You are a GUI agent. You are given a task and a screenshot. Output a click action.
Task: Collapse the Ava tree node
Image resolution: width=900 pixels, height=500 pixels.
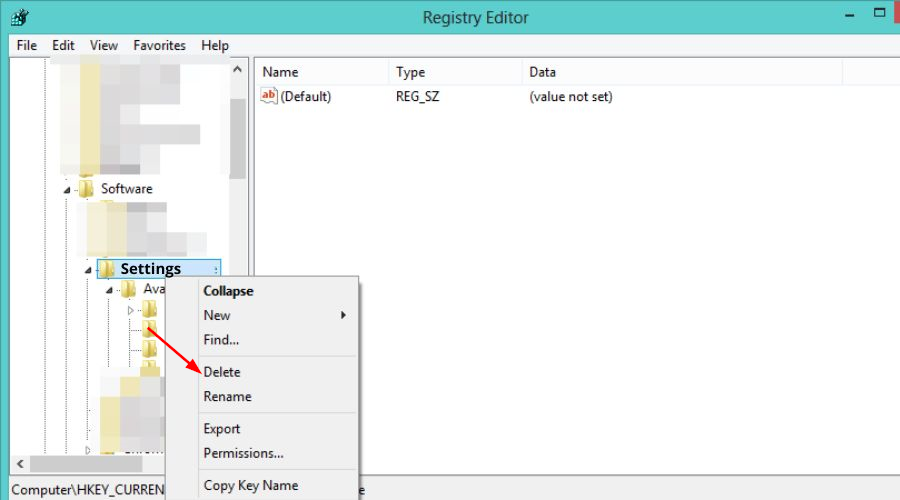tap(109, 290)
